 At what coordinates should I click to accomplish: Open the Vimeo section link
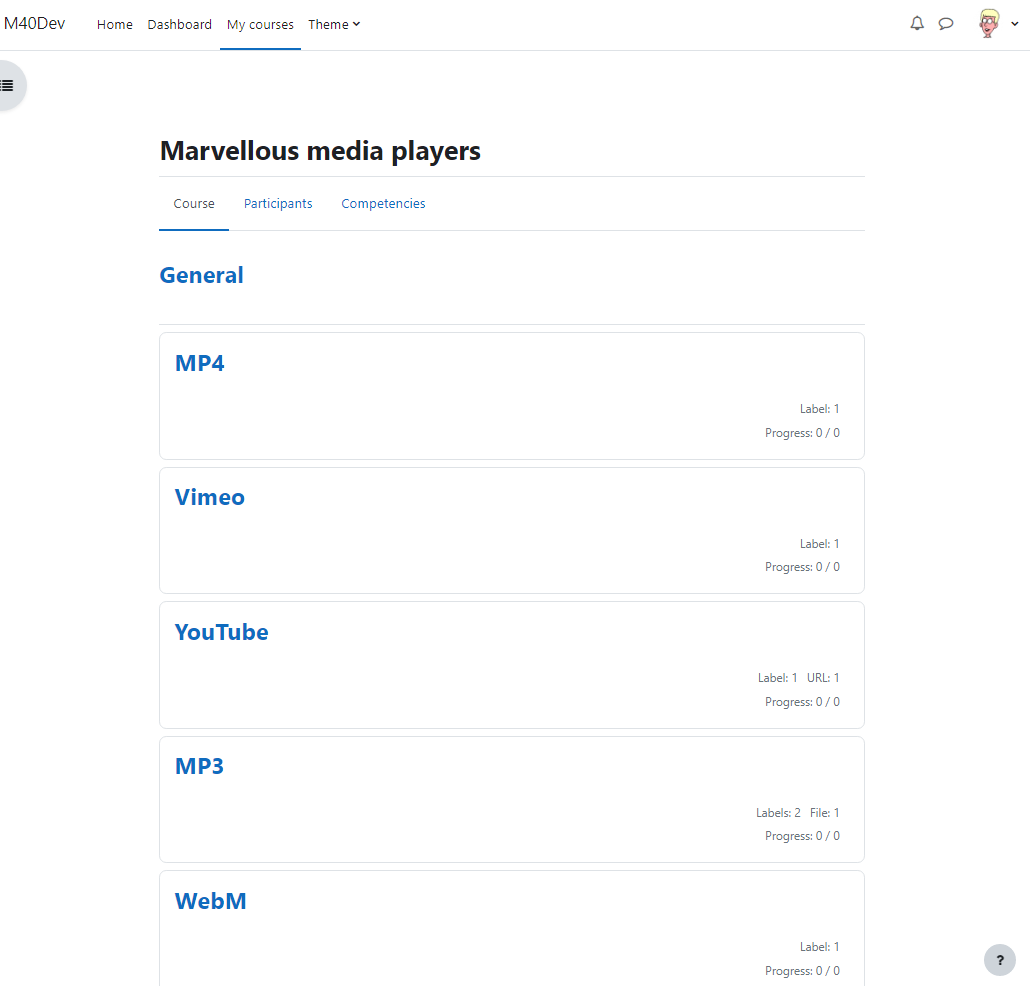[210, 497]
